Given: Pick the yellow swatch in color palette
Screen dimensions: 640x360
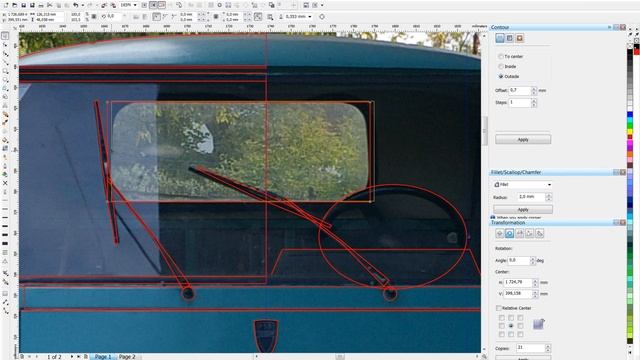Looking at the screenshot, I should click(630, 132).
